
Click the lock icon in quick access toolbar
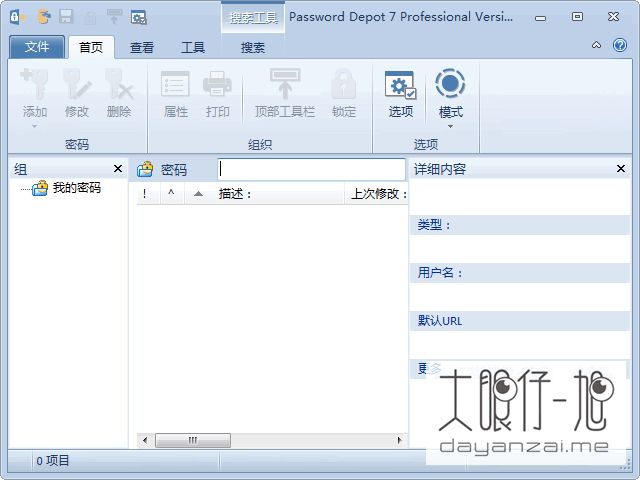pos(90,17)
